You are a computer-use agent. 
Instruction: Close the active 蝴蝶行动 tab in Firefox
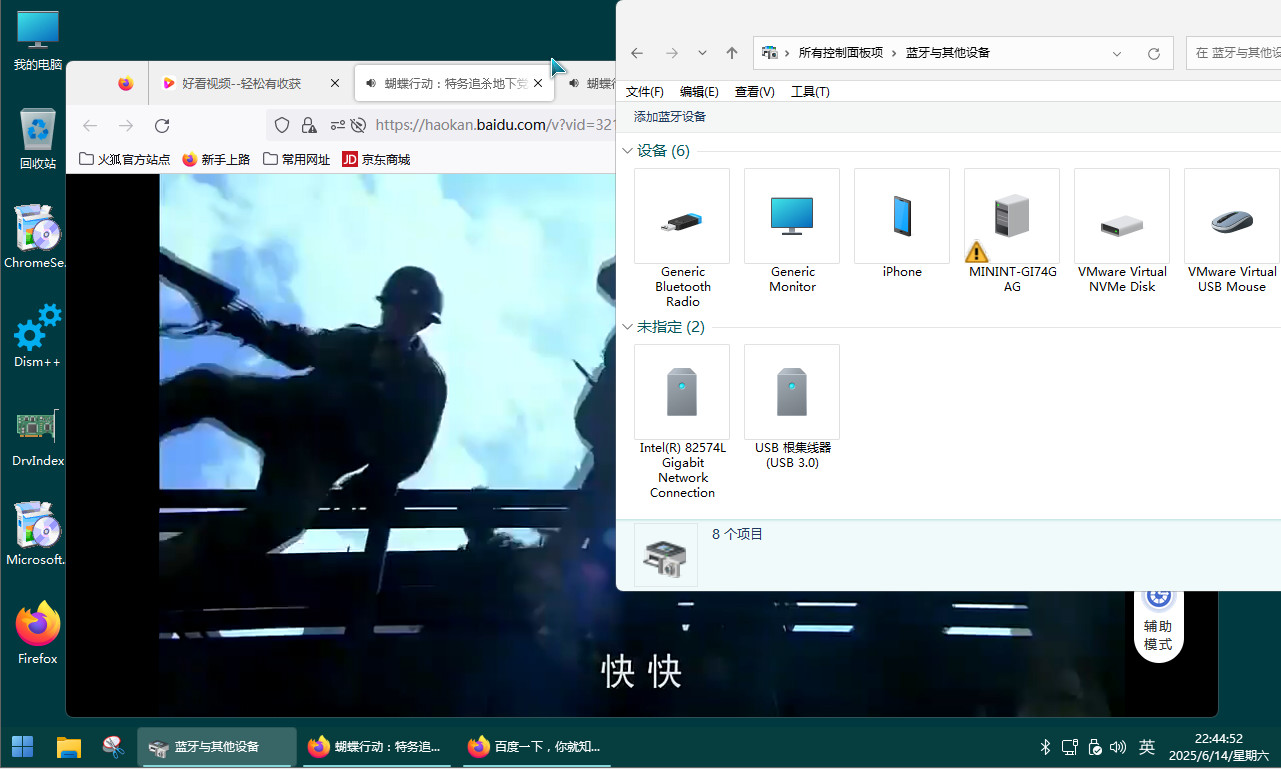(538, 84)
